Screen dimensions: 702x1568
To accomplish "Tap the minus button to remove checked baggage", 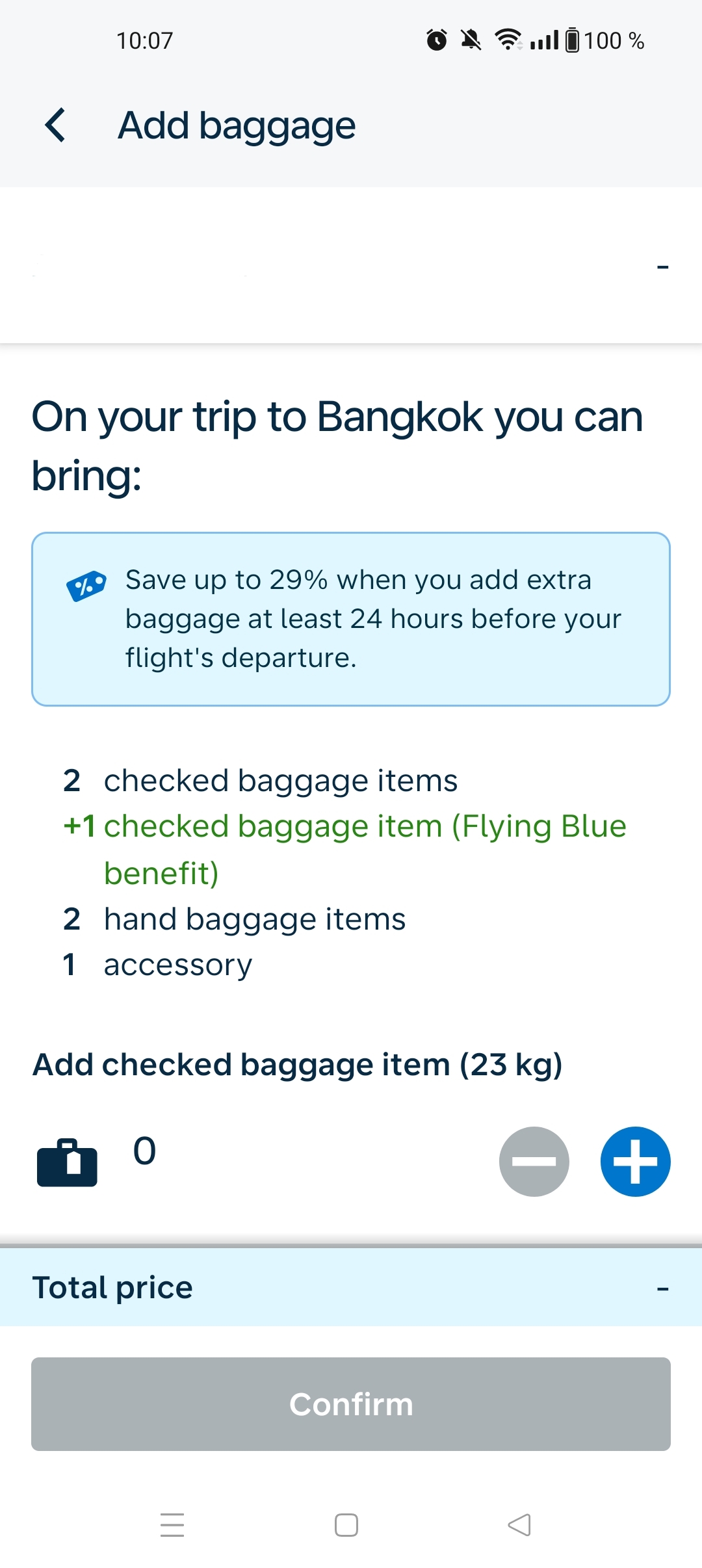I will (534, 1161).
